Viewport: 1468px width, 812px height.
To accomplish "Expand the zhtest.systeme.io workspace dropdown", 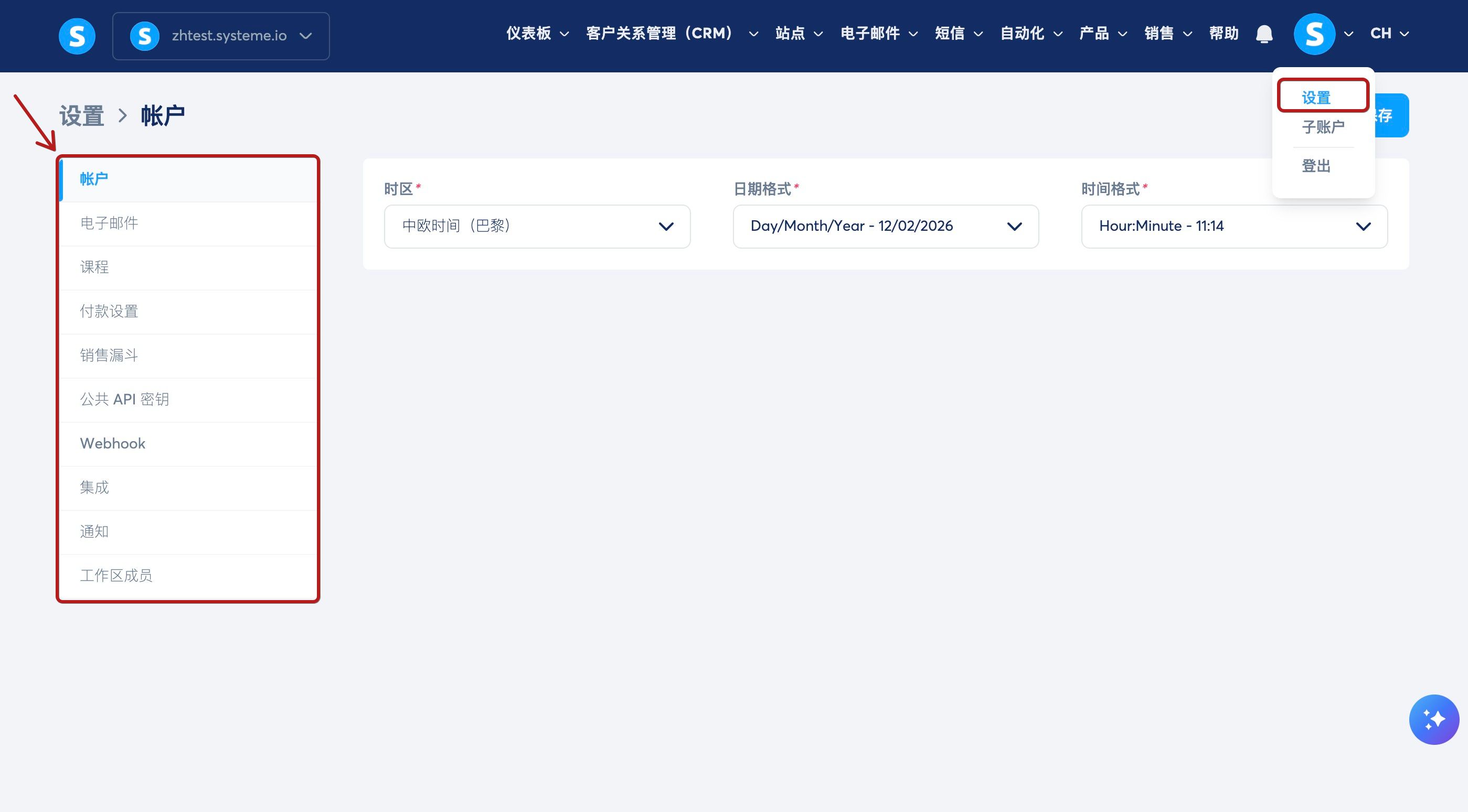I will tap(305, 36).
